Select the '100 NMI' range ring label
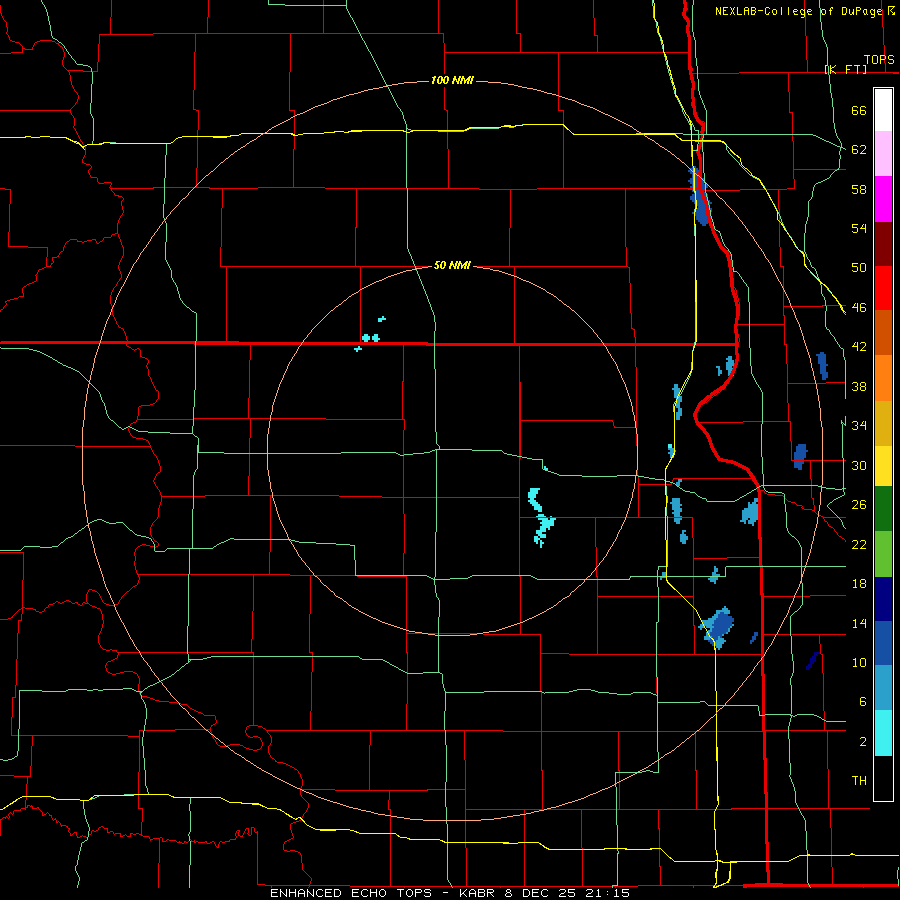This screenshot has width=900, height=900. coord(452,80)
